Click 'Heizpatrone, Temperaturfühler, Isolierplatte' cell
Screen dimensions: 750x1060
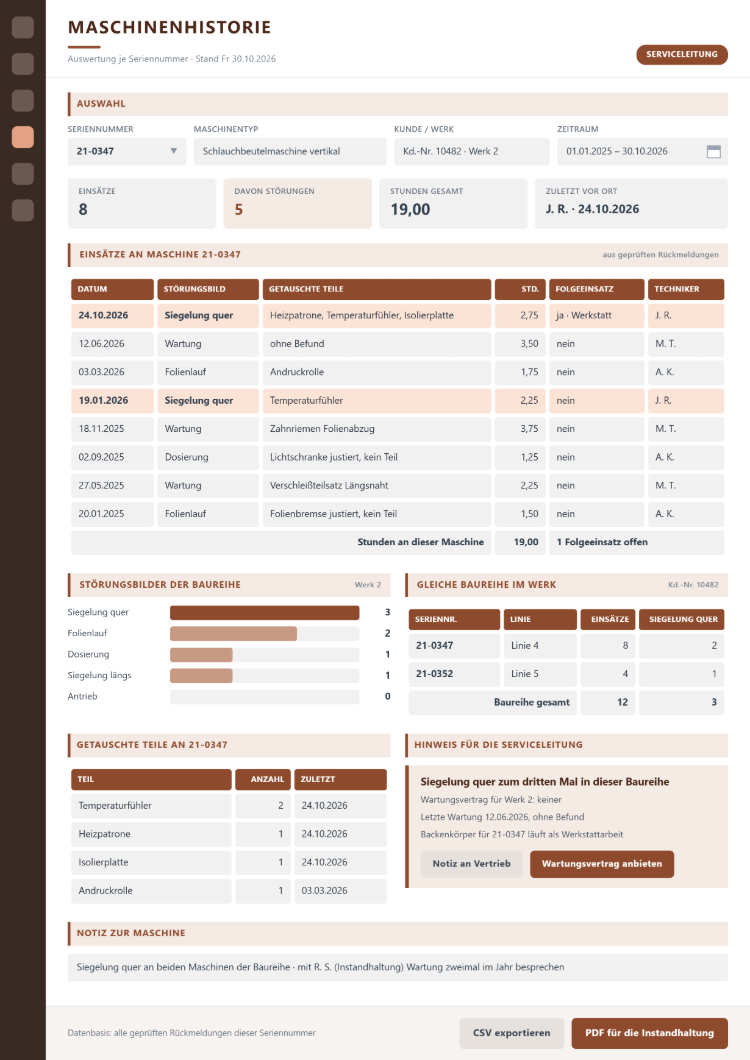[x=377, y=316]
